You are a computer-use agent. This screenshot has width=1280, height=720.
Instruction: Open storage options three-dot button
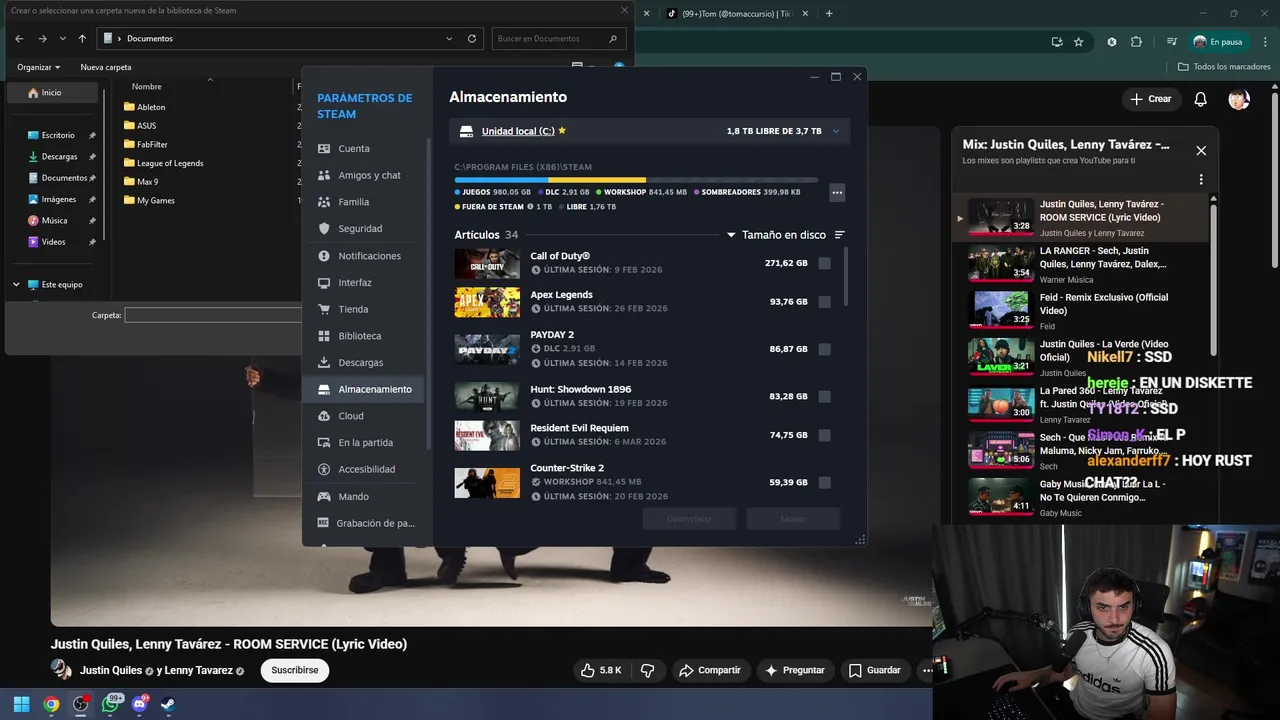click(837, 192)
